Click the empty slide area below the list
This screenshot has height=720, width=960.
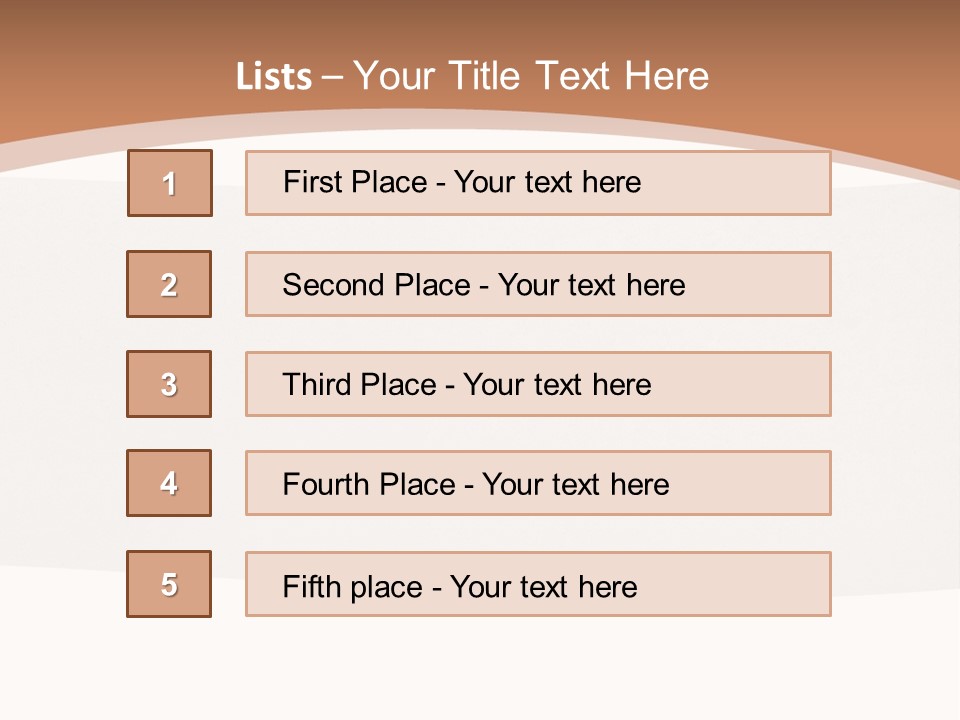point(480,670)
